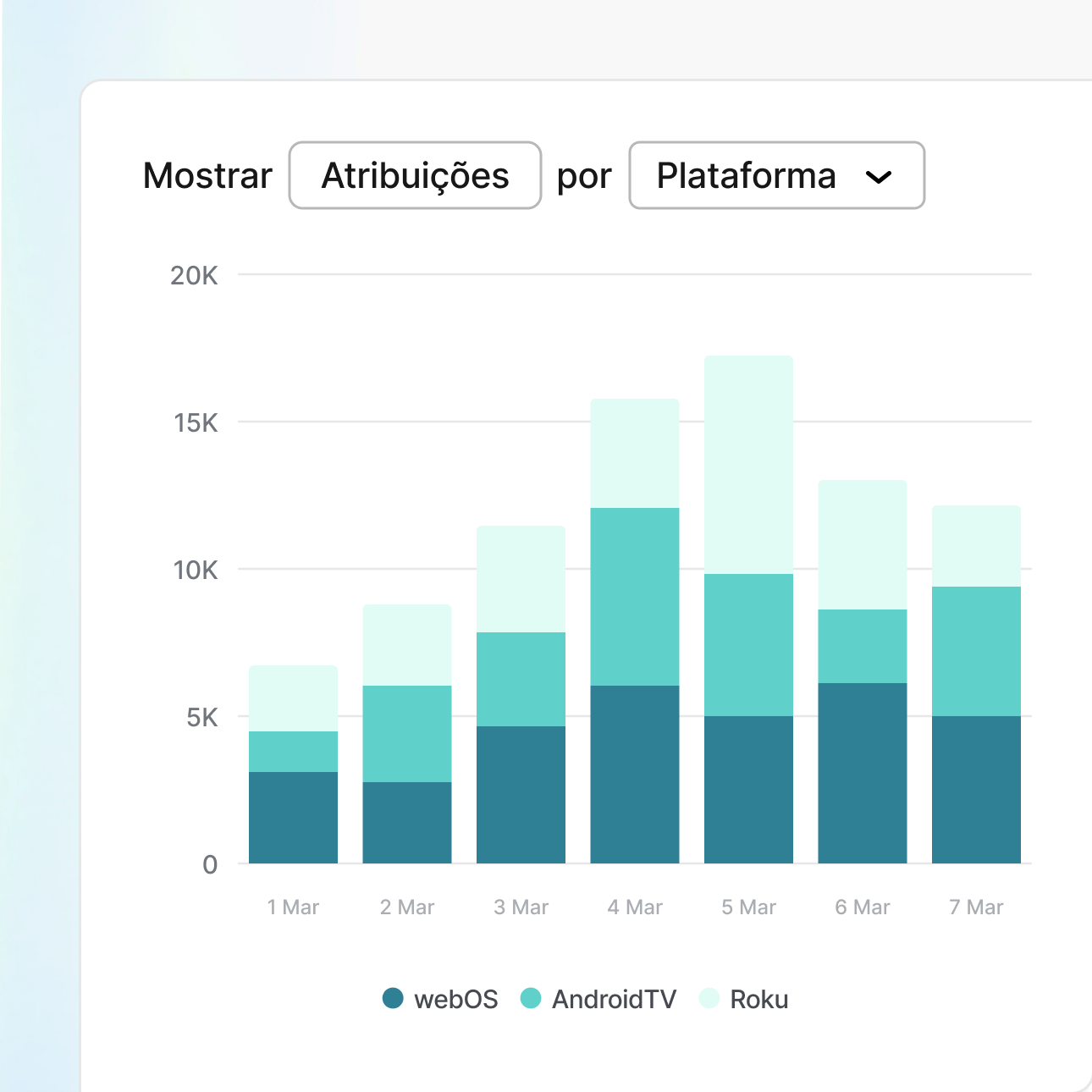The height and width of the screenshot is (1092, 1092).
Task: Click the 5 Mar axis label
Action: (x=748, y=907)
